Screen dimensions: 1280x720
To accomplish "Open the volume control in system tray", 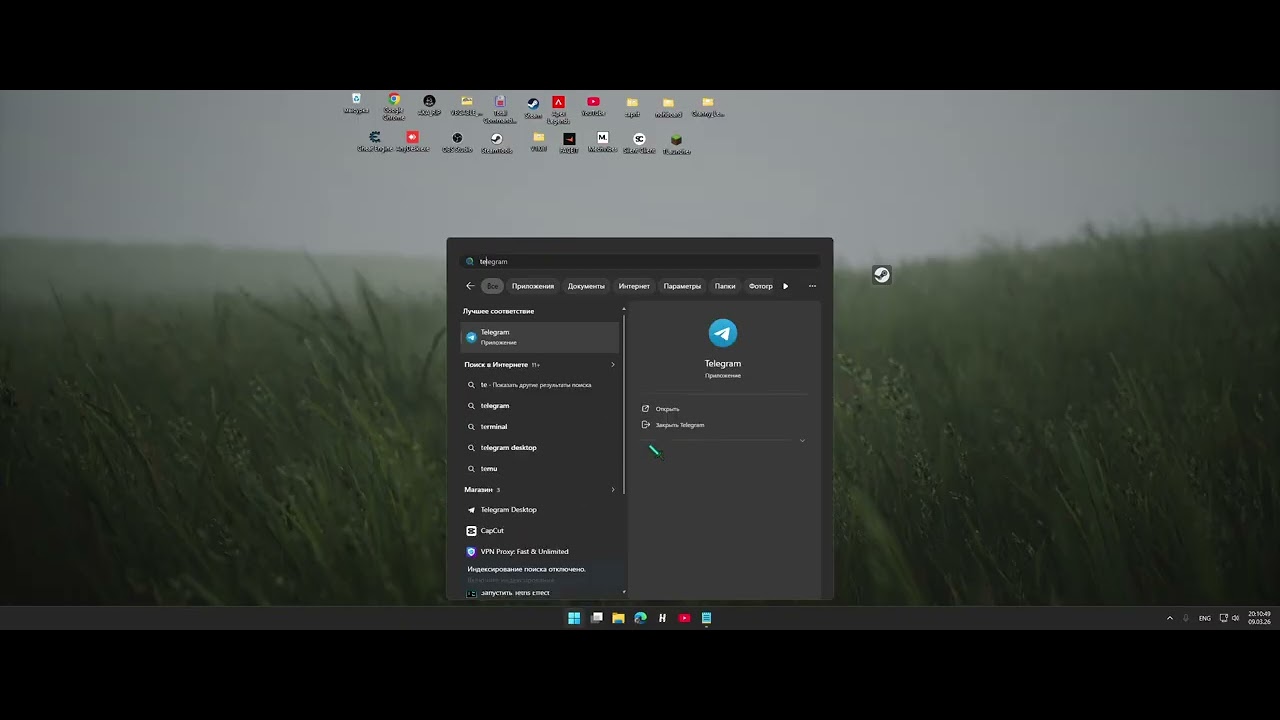I will pyautogui.click(x=1236, y=618).
